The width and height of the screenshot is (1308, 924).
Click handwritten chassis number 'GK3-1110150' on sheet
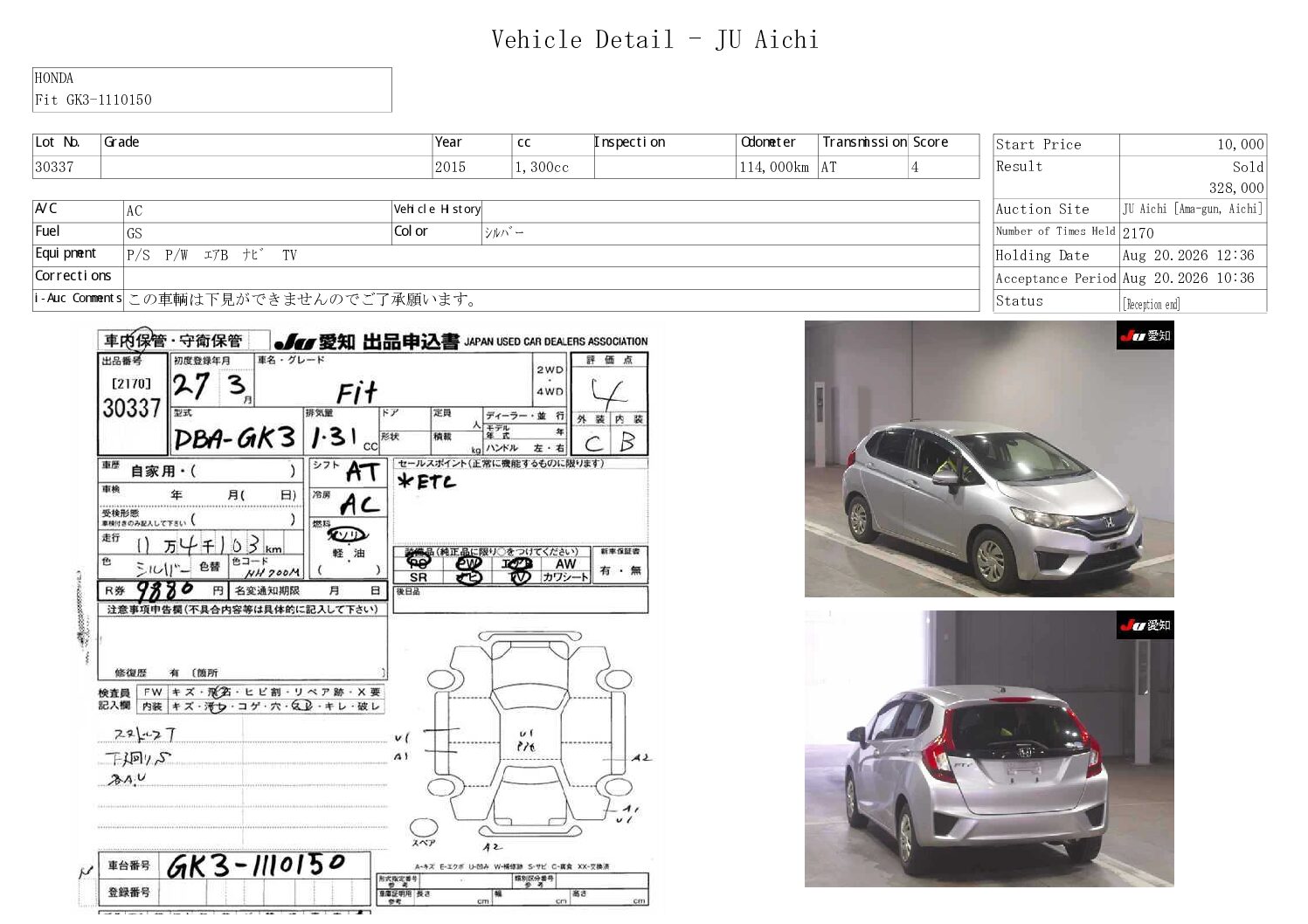click(256, 865)
